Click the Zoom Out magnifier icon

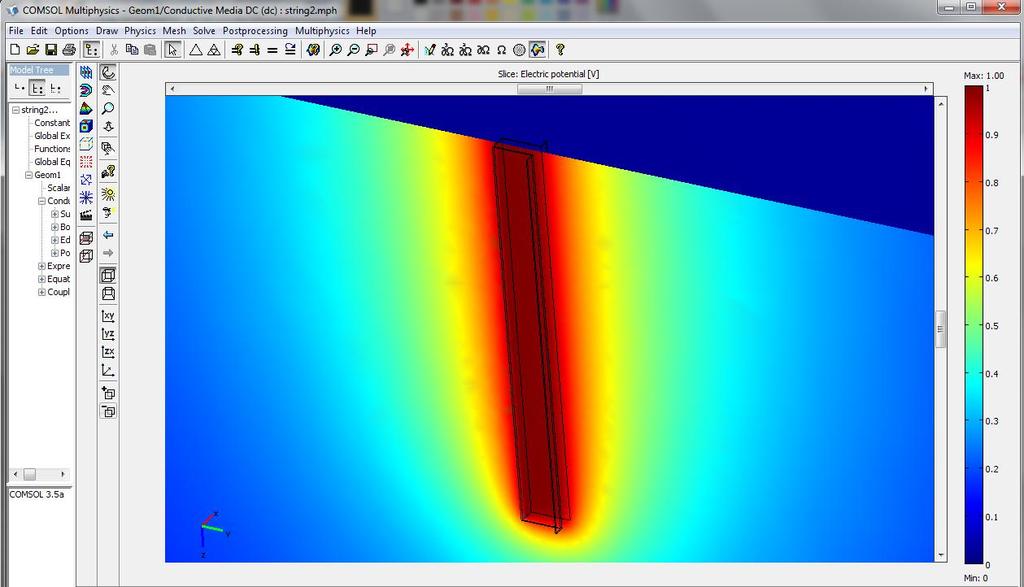[353, 50]
